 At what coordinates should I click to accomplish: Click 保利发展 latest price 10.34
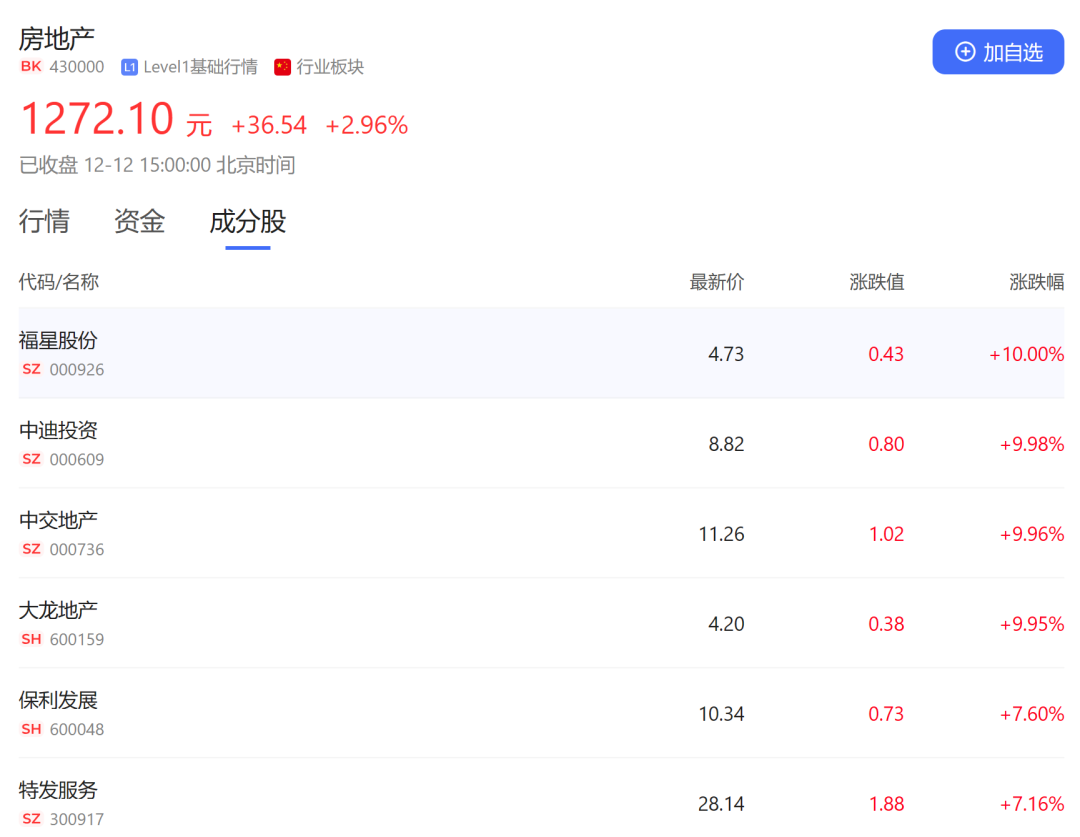click(x=721, y=714)
